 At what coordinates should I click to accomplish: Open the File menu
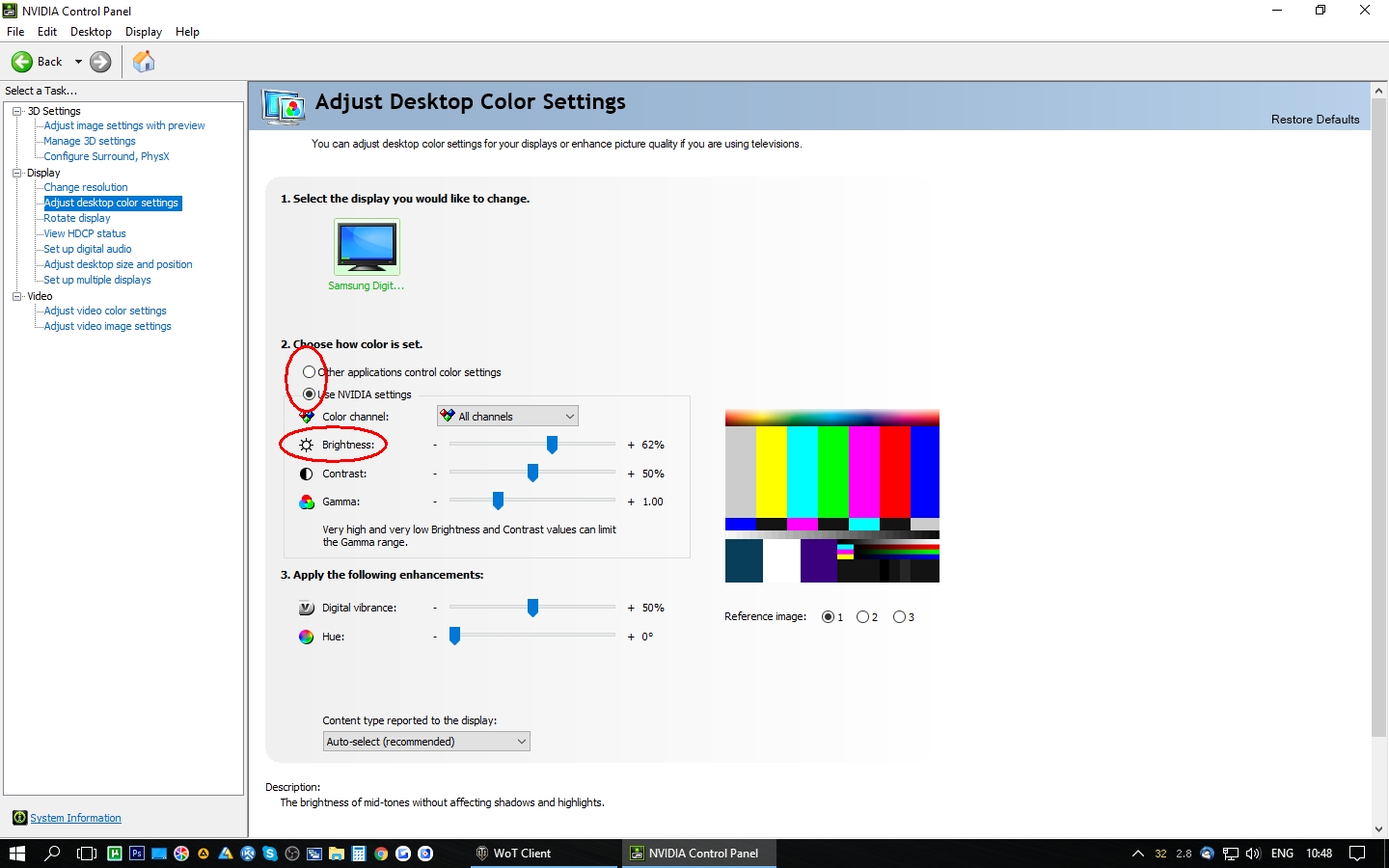15,32
